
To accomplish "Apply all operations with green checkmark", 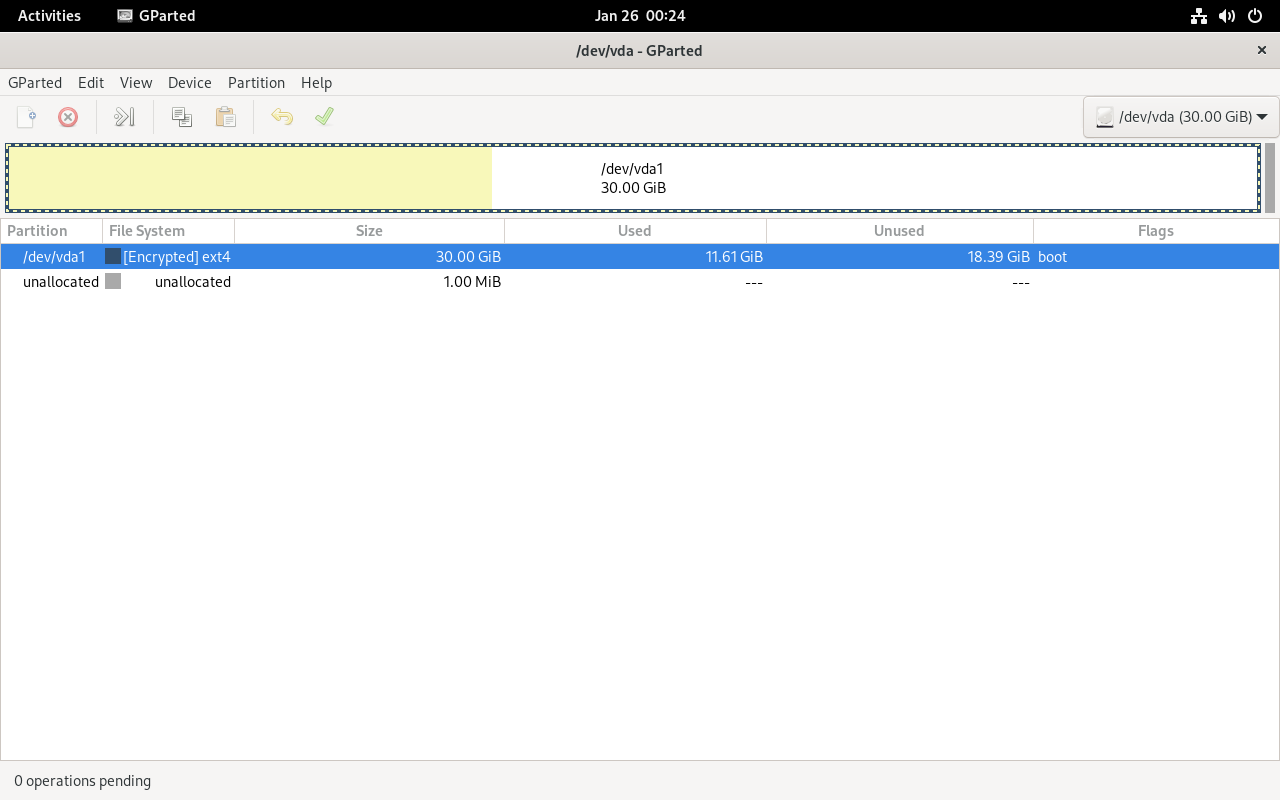I will pos(324,117).
